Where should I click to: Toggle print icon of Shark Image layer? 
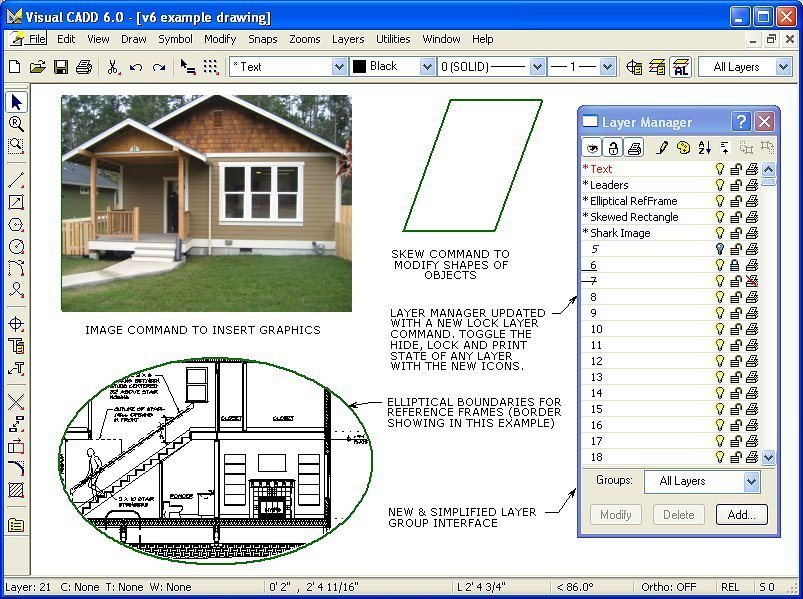(752, 233)
